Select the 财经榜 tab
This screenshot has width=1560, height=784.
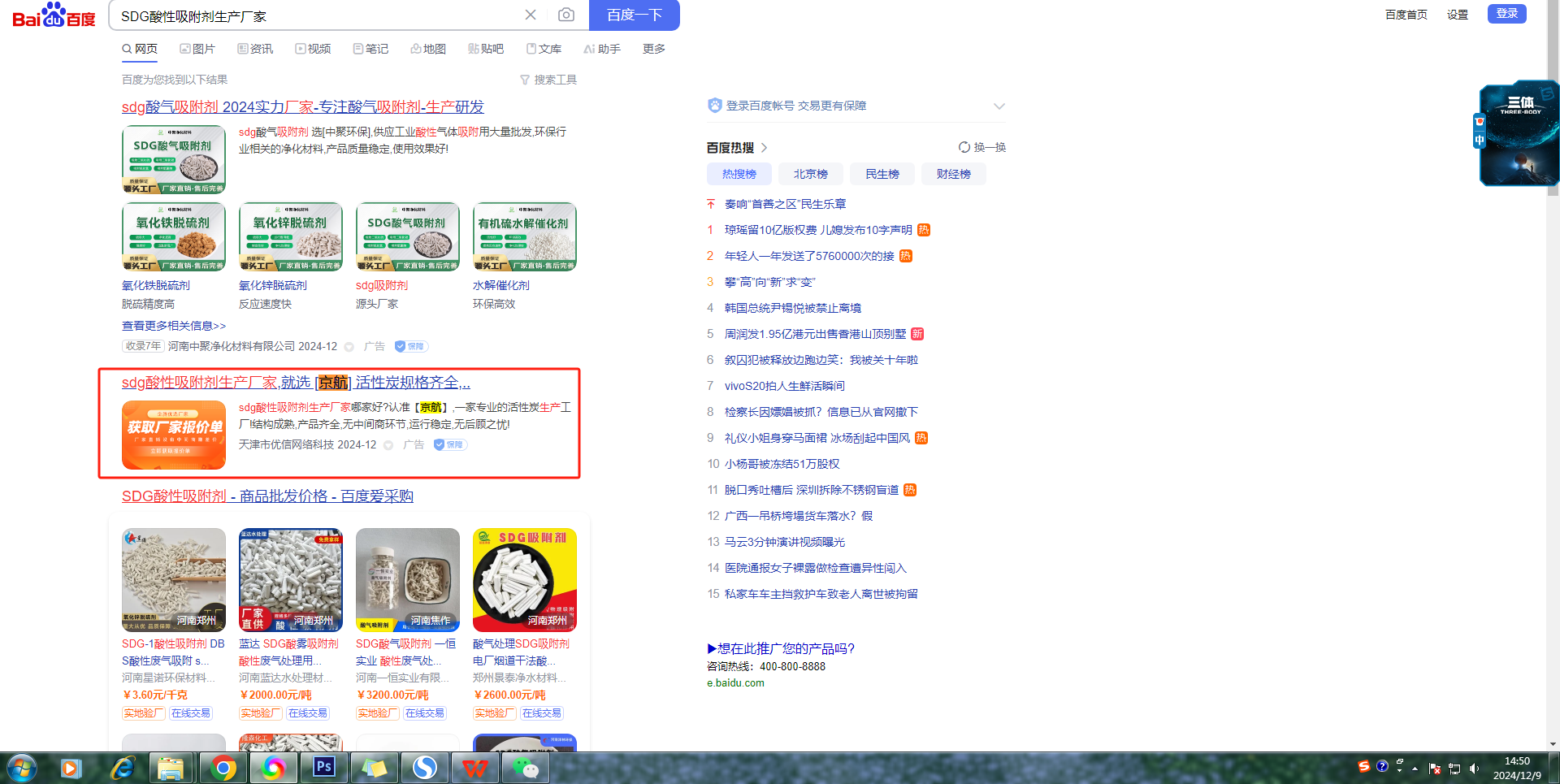(954, 174)
